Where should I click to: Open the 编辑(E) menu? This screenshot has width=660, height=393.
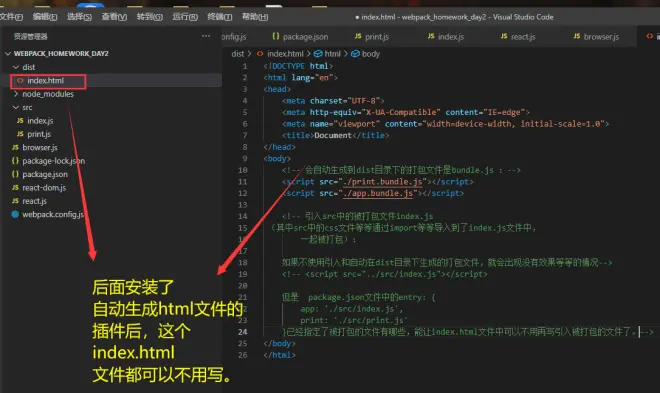(x=45, y=17)
